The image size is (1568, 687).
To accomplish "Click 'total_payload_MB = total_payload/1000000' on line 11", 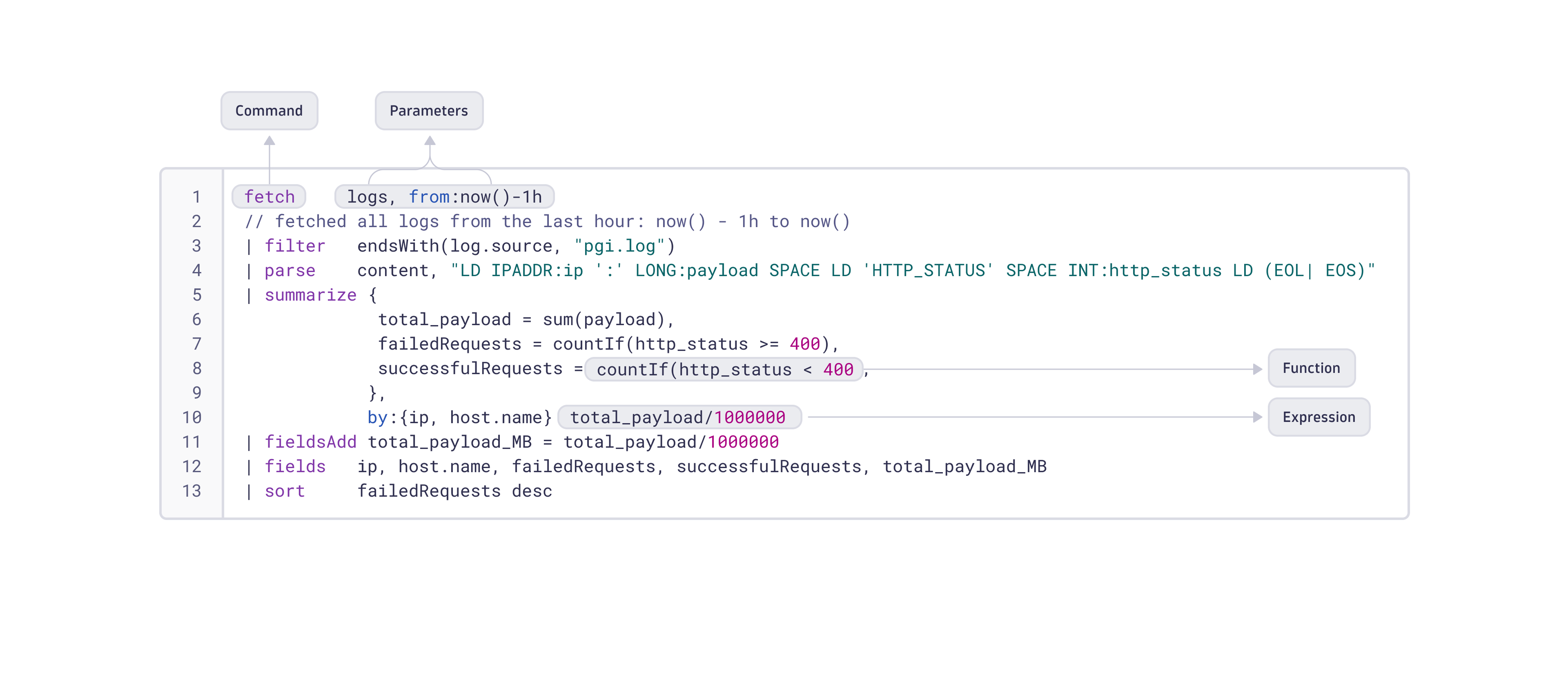I will pos(573,442).
